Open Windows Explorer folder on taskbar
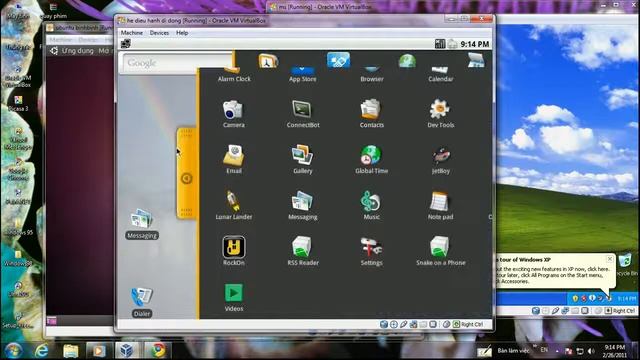 coord(70,351)
